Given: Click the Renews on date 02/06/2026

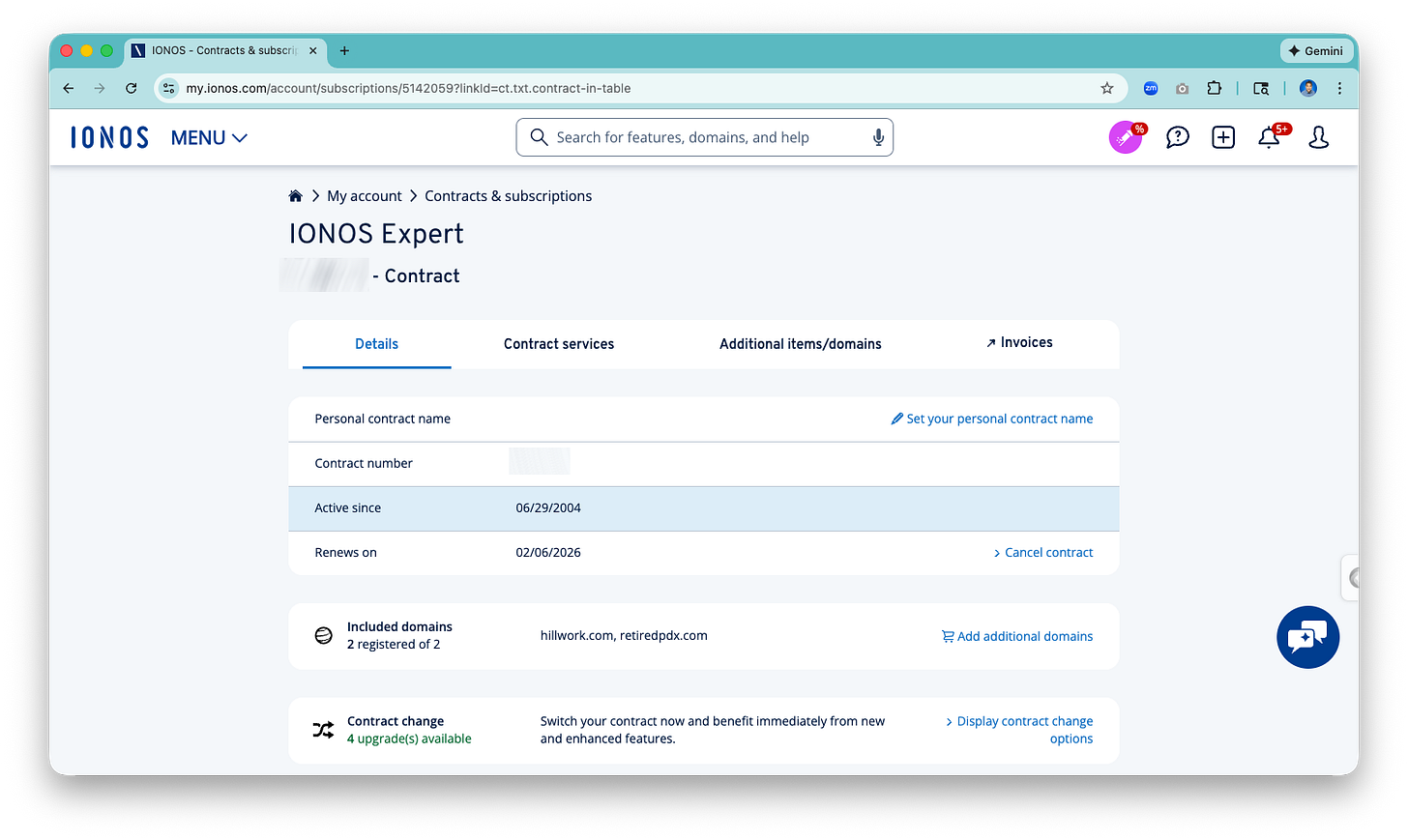Looking at the screenshot, I should [x=548, y=553].
